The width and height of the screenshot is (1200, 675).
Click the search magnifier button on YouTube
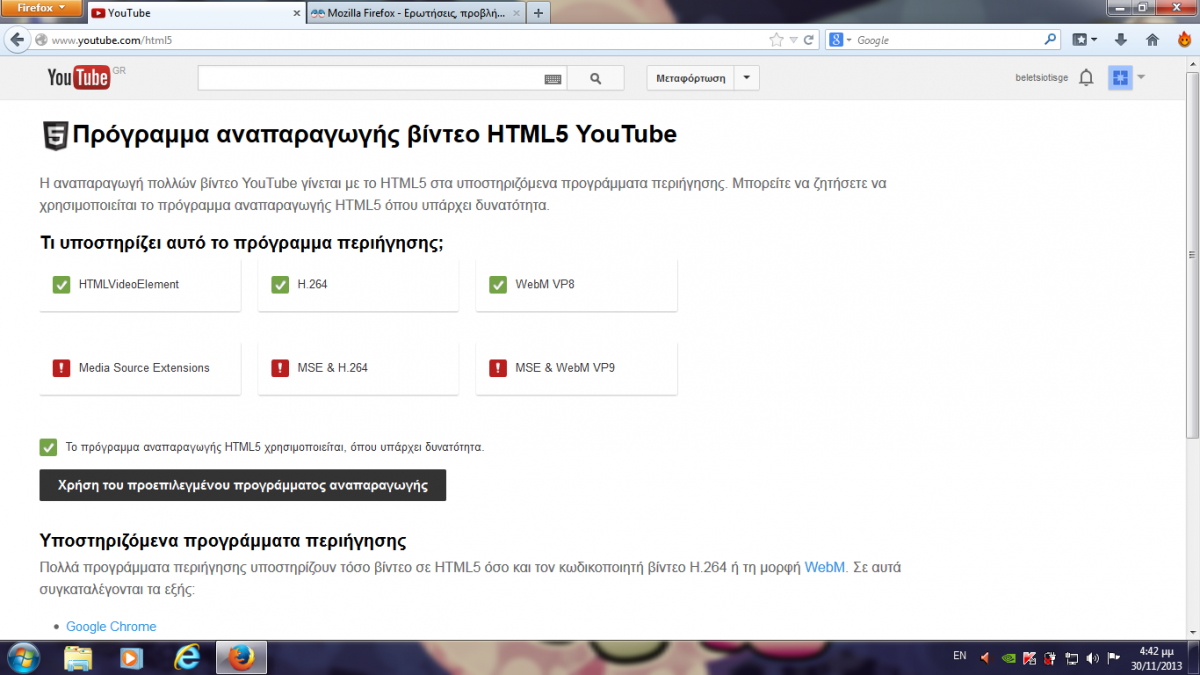(x=596, y=78)
